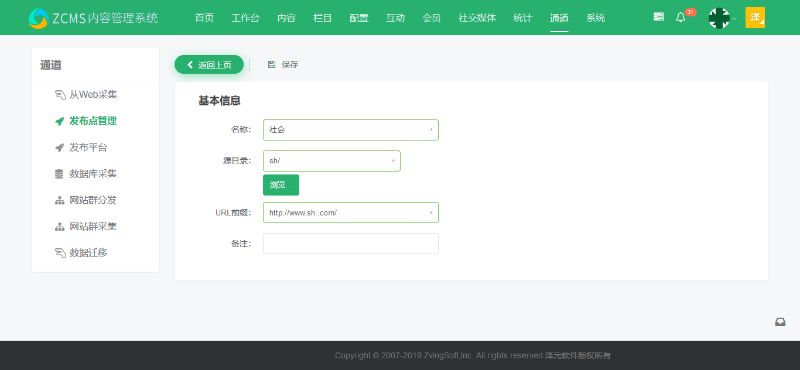Image resolution: width=800 pixels, height=370 pixels.
Task: Click the 数据库采集 database icon
Action: pyautogui.click(x=59, y=174)
